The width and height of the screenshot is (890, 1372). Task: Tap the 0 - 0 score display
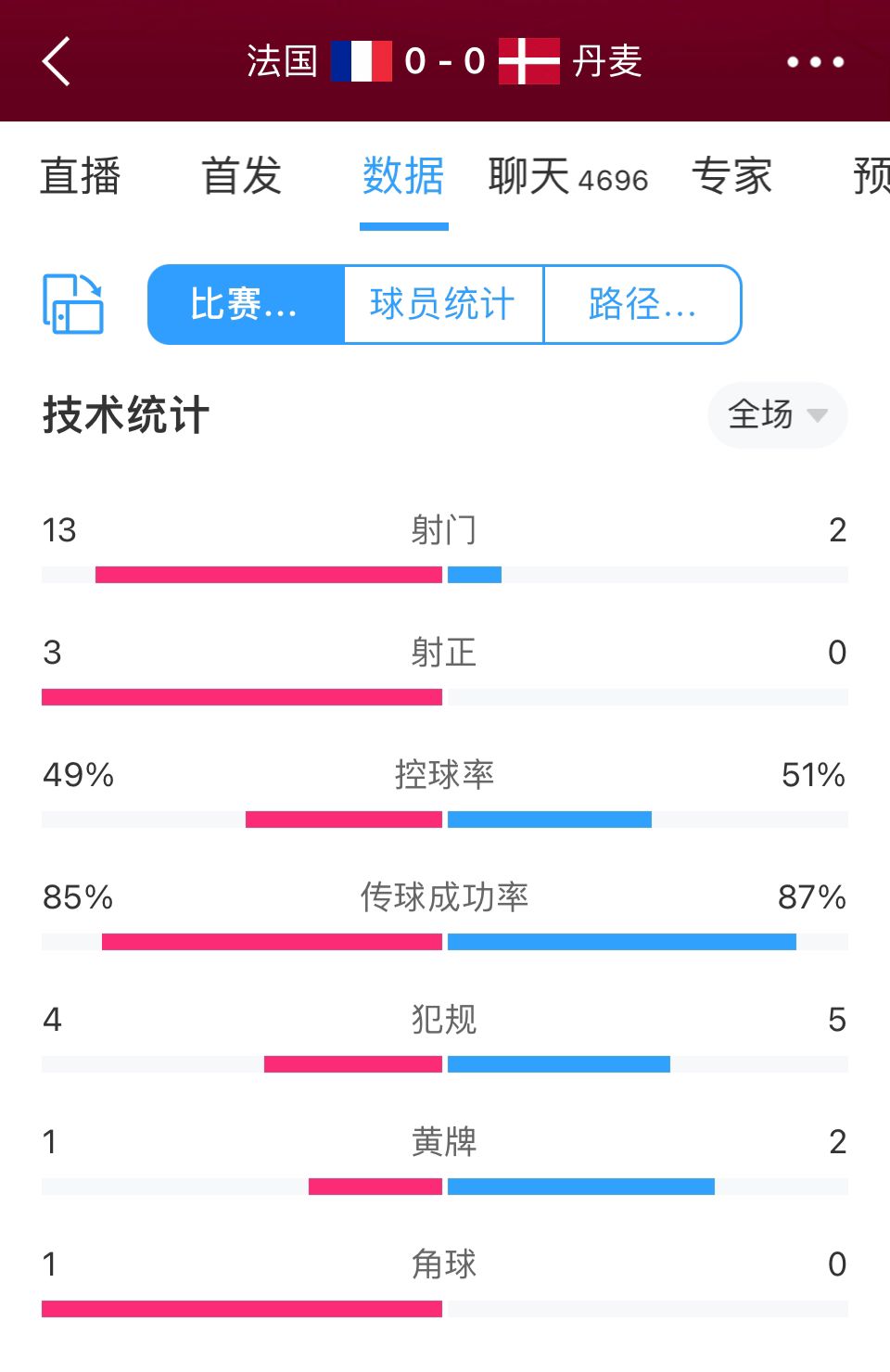point(445,61)
